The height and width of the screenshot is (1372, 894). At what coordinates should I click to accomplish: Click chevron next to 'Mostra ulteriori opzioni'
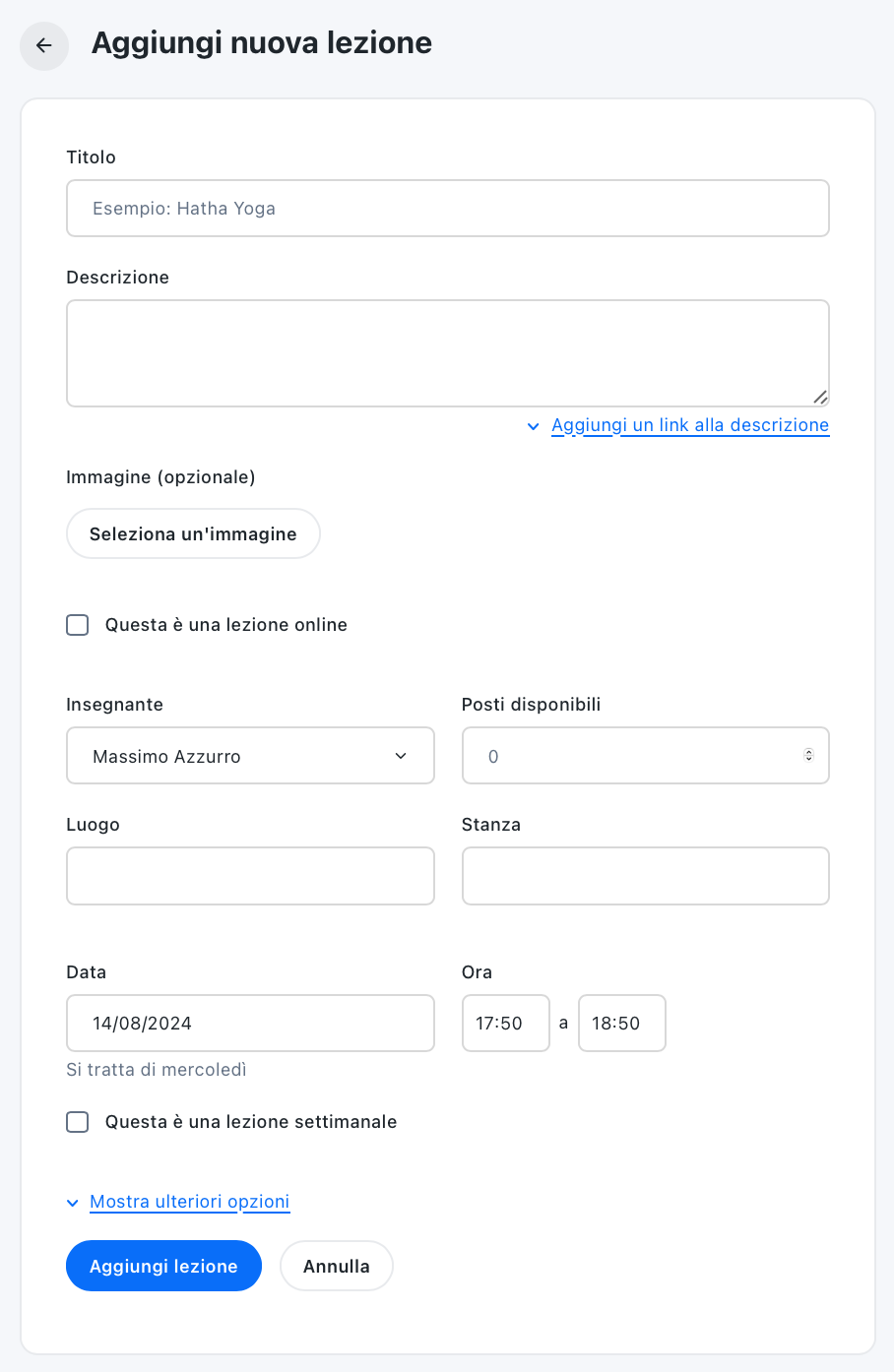tap(72, 1203)
